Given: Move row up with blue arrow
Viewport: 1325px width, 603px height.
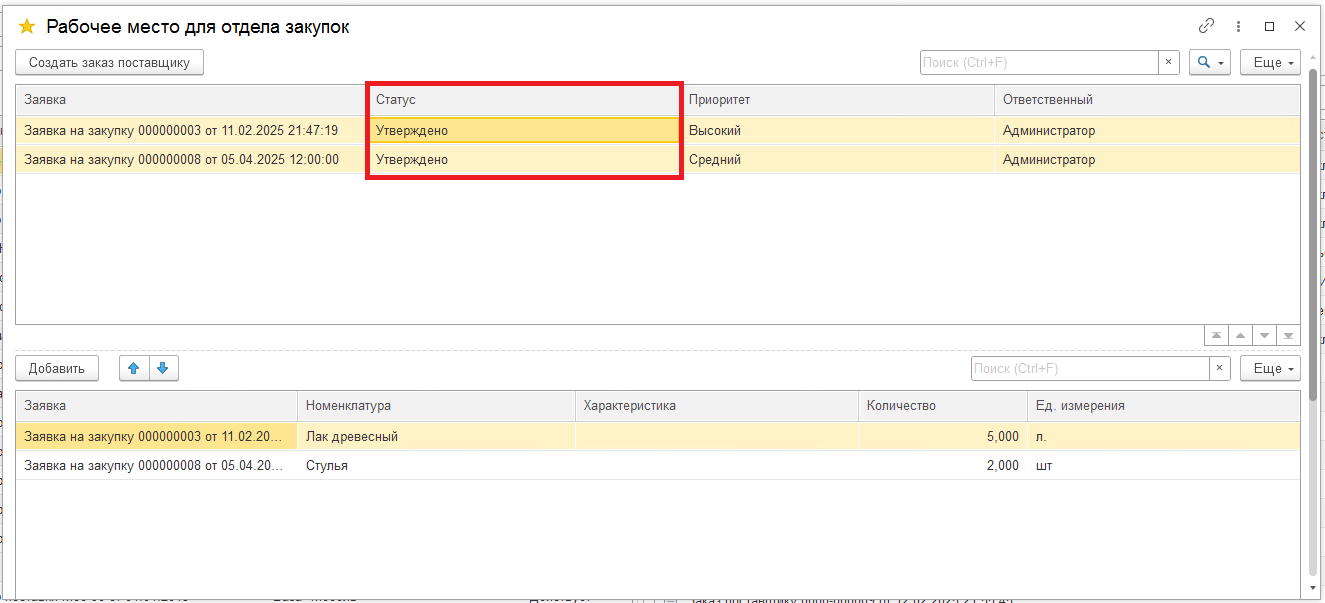Looking at the screenshot, I should click(134, 368).
